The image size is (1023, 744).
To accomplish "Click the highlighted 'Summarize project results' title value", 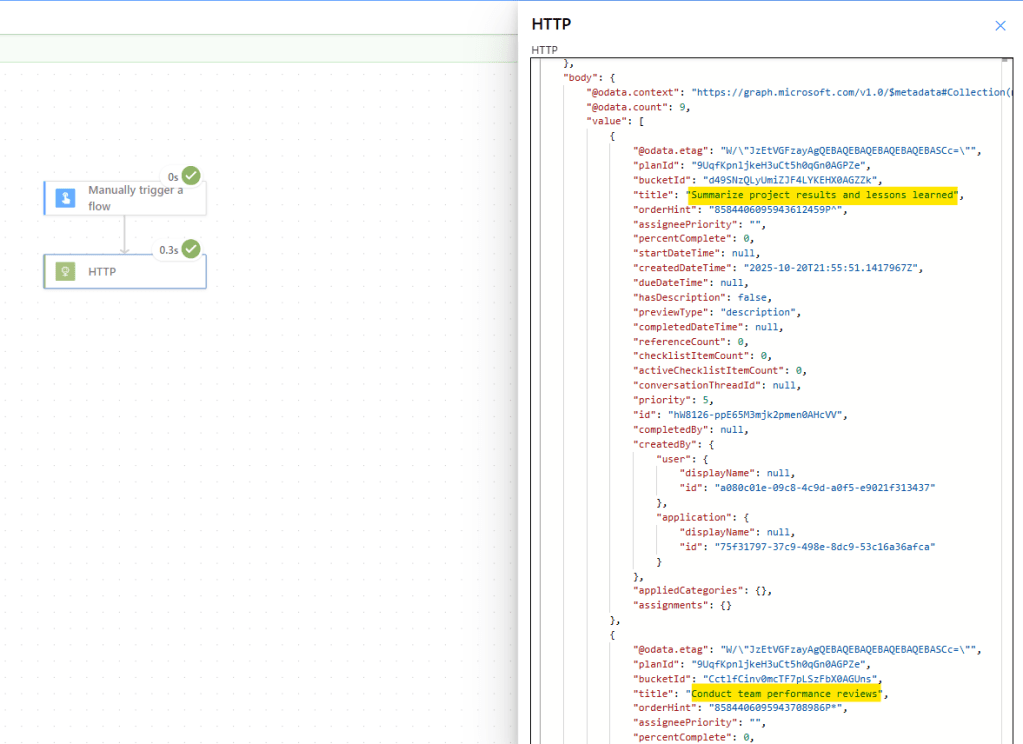I will (823, 194).
